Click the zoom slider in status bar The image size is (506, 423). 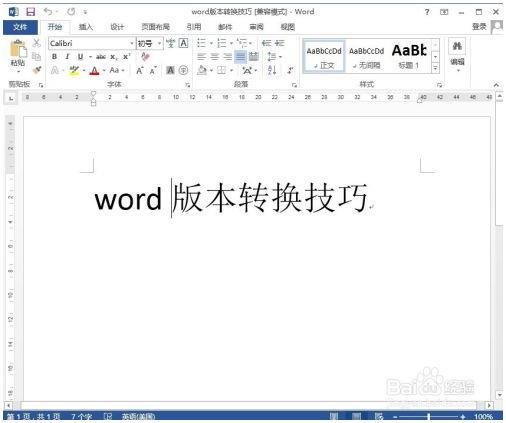[429, 417]
